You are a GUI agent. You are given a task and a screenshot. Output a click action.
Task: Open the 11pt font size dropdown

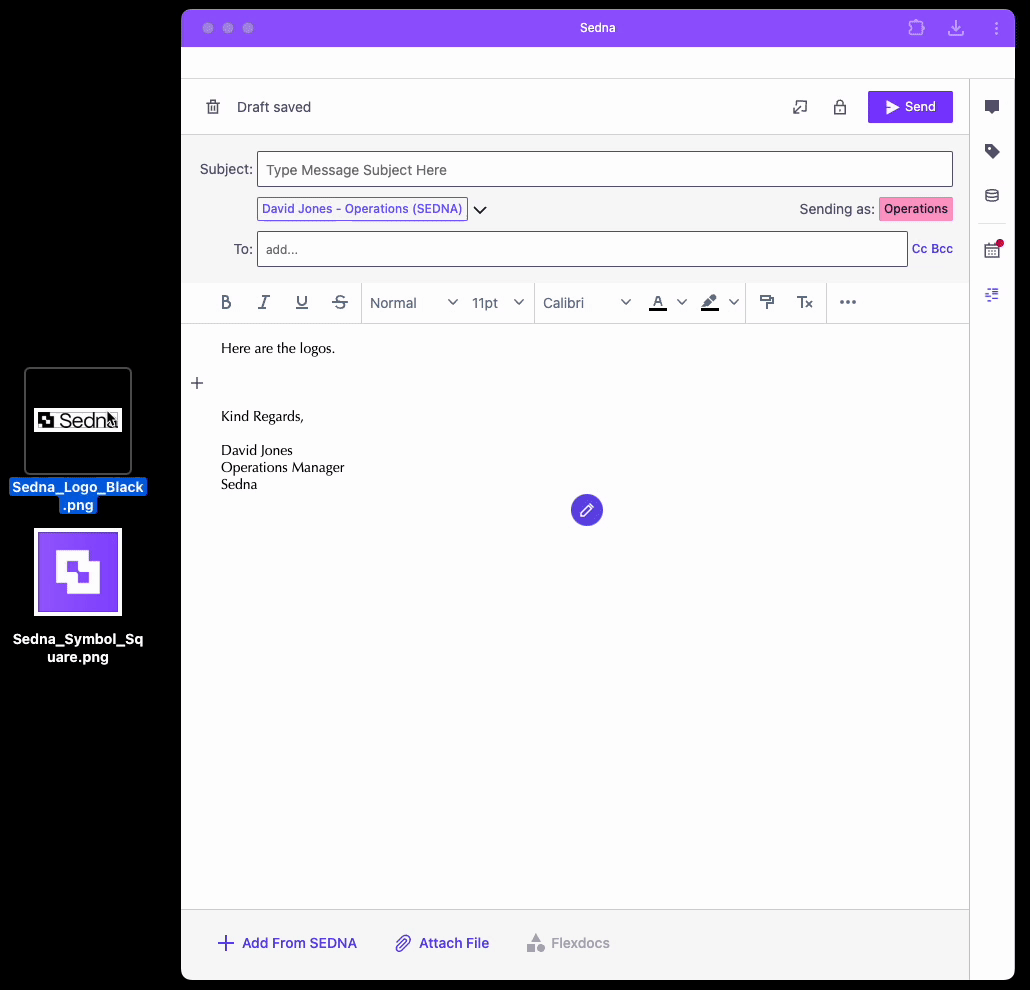(x=497, y=303)
